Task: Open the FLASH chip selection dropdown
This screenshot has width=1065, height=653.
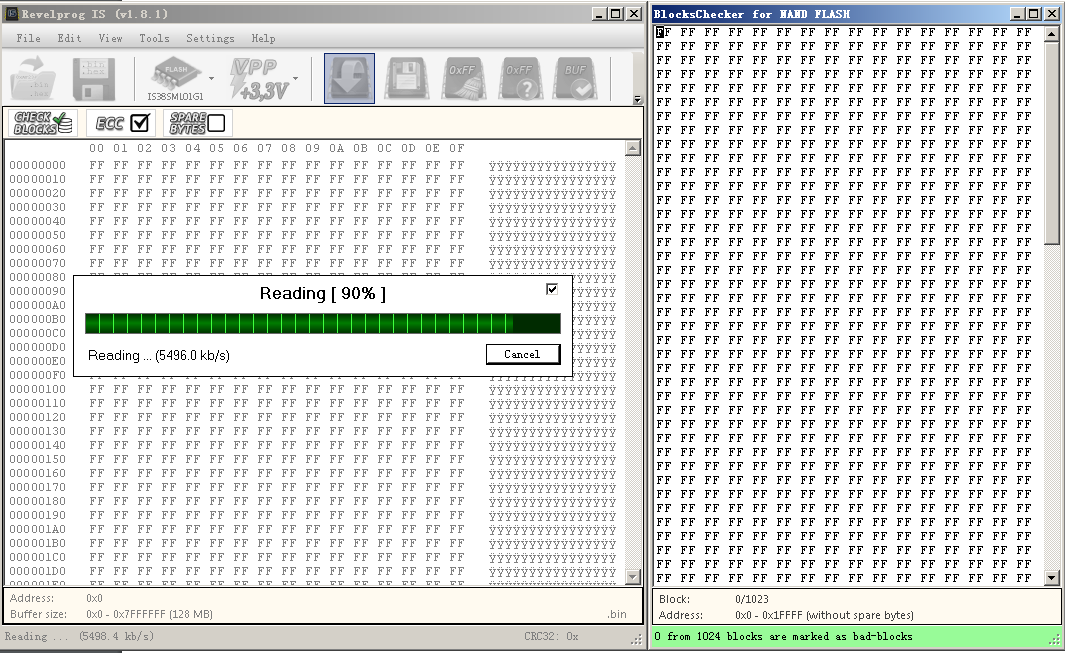Action: [212, 78]
